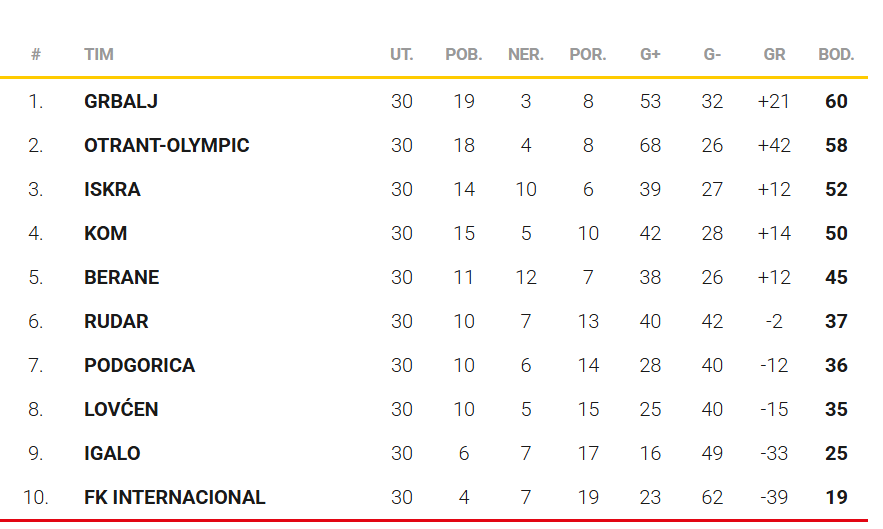Click the G+ goals scored header
Viewport: 883px width, 529px height.
pyautogui.click(x=650, y=55)
